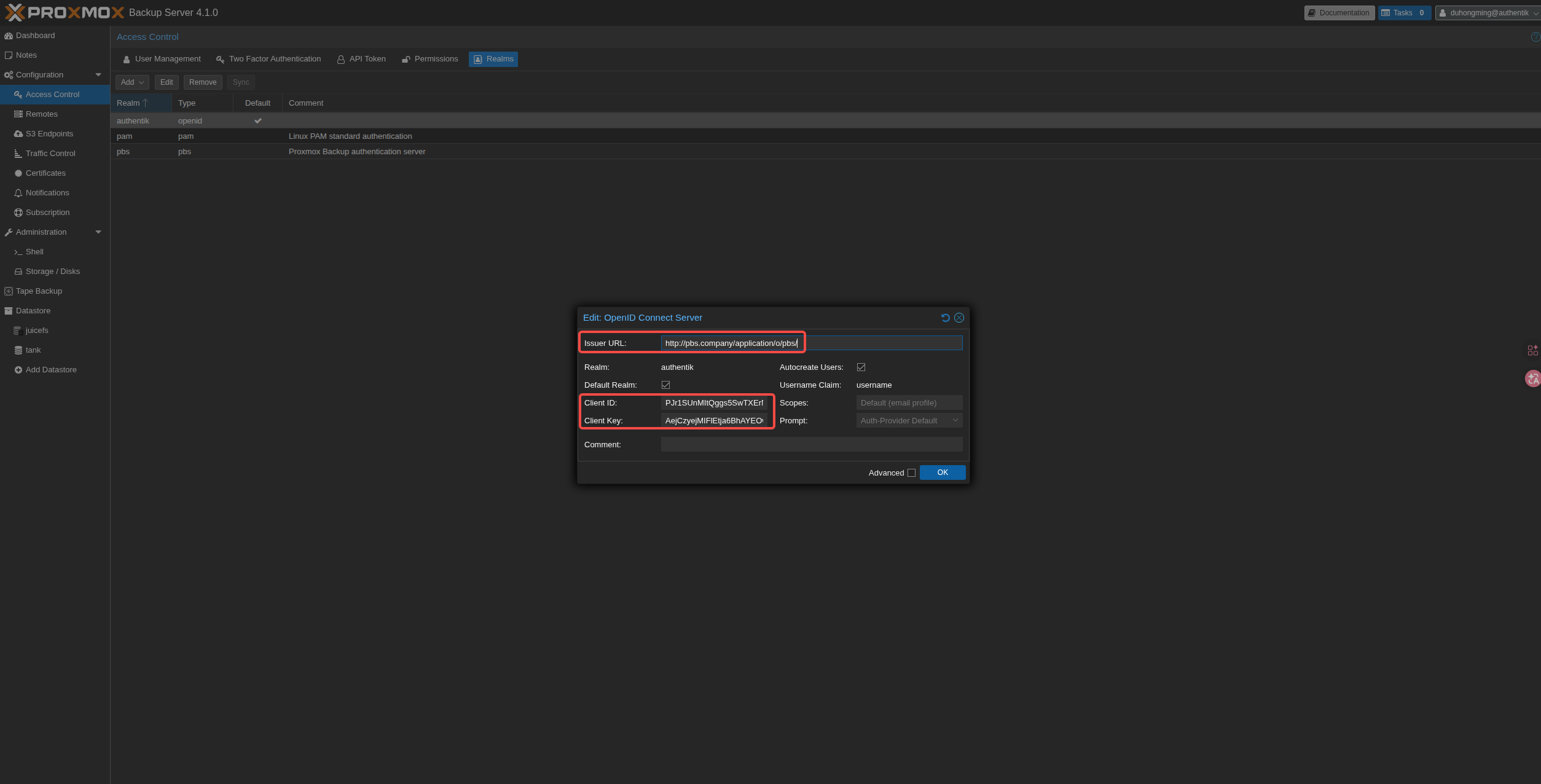The width and height of the screenshot is (1541, 784).
Task: Enable the Advanced checkbox
Action: click(x=911, y=473)
